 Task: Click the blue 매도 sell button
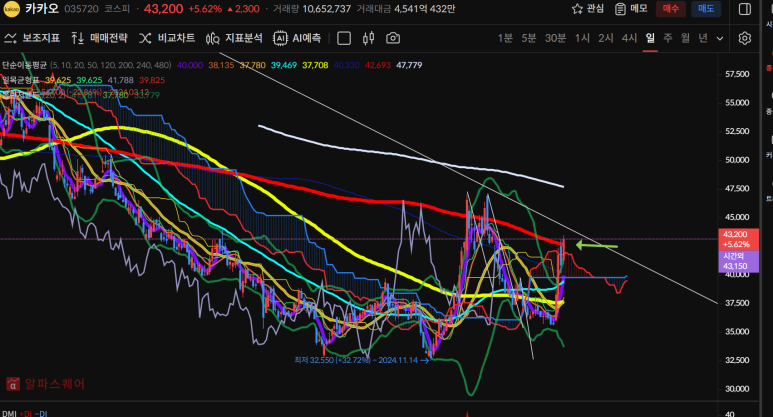(x=706, y=9)
